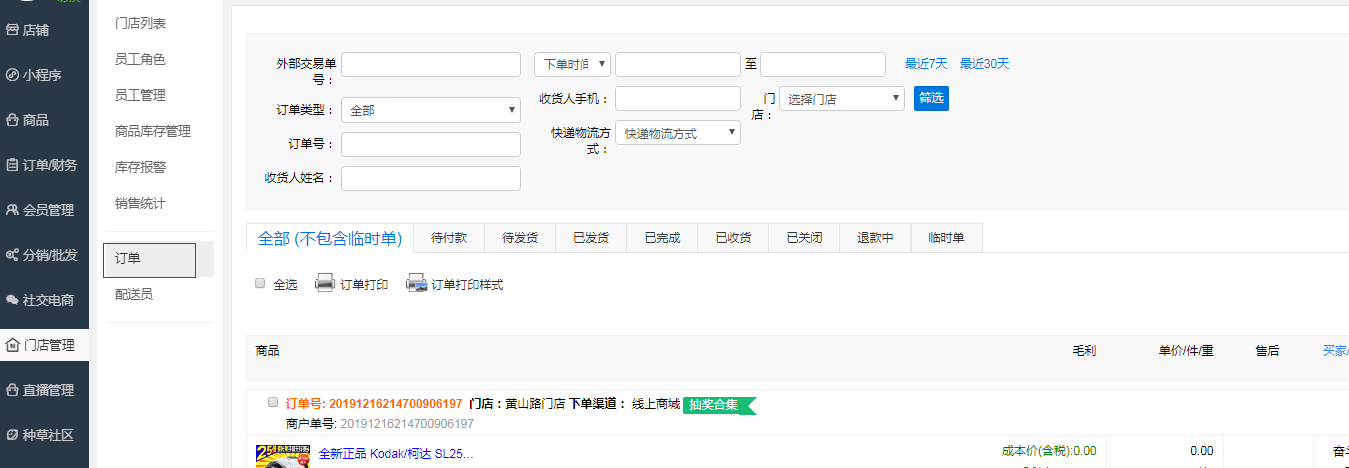This screenshot has height=468, width=1349.
Task: Tick the 全选 select-all checkbox
Action: click(260, 283)
